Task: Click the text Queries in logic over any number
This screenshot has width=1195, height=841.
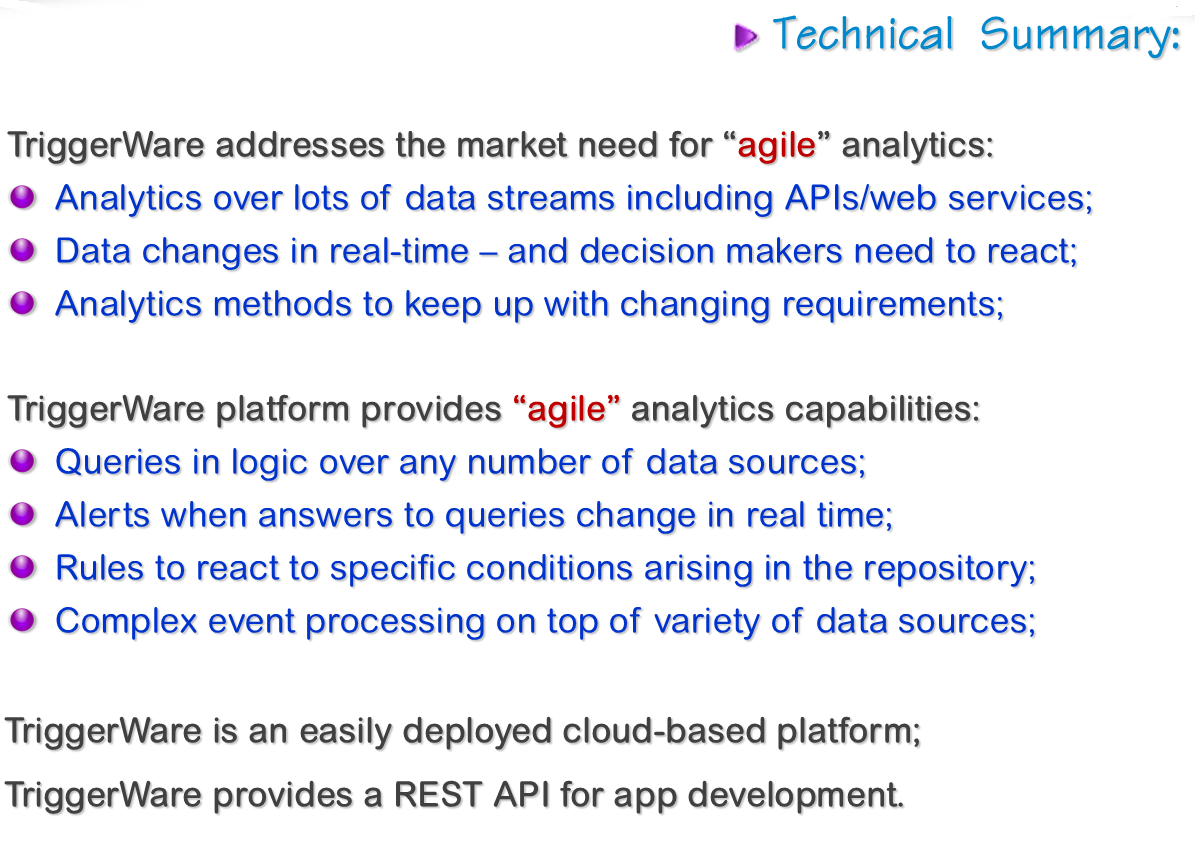Action: click(460, 463)
